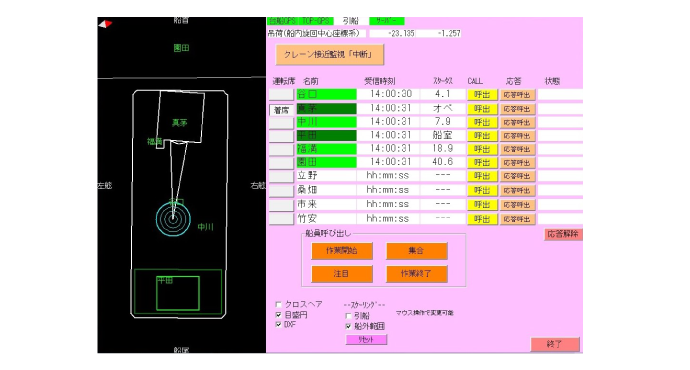
Task: Click the 応答呼出 button for 立野
Action: click(518, 176)
